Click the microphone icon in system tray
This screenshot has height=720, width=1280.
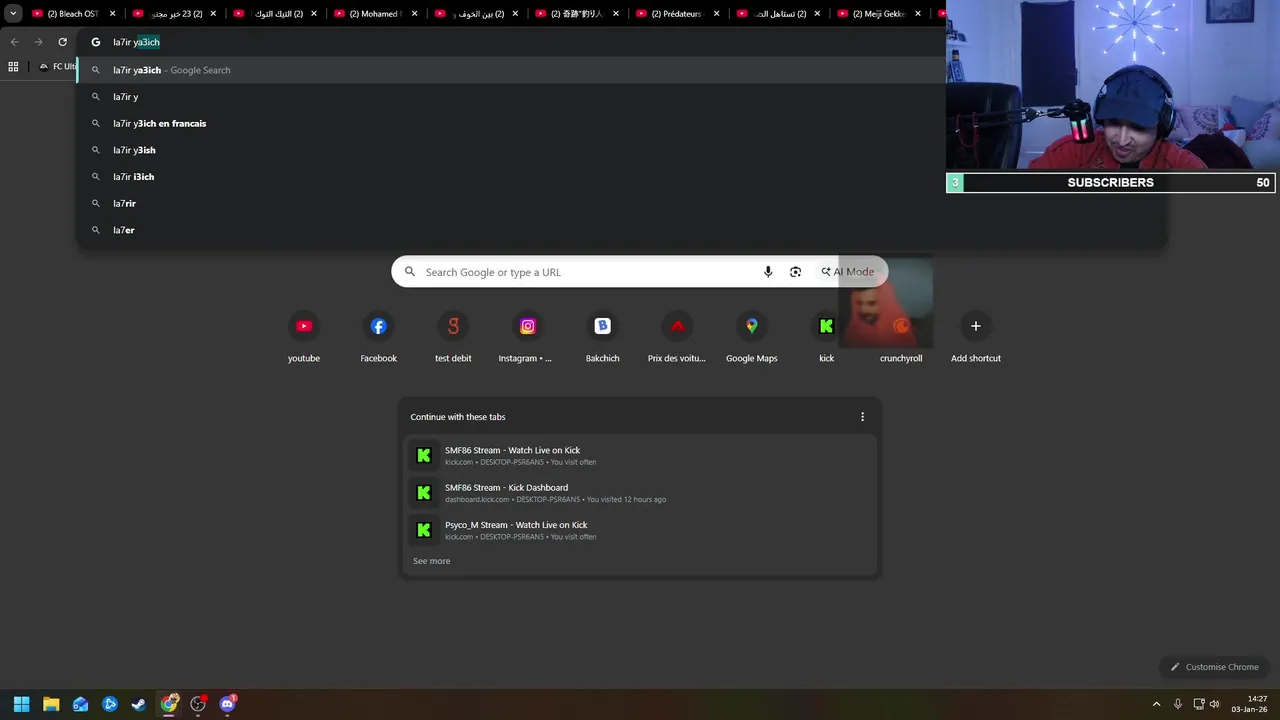(1178, 704)
